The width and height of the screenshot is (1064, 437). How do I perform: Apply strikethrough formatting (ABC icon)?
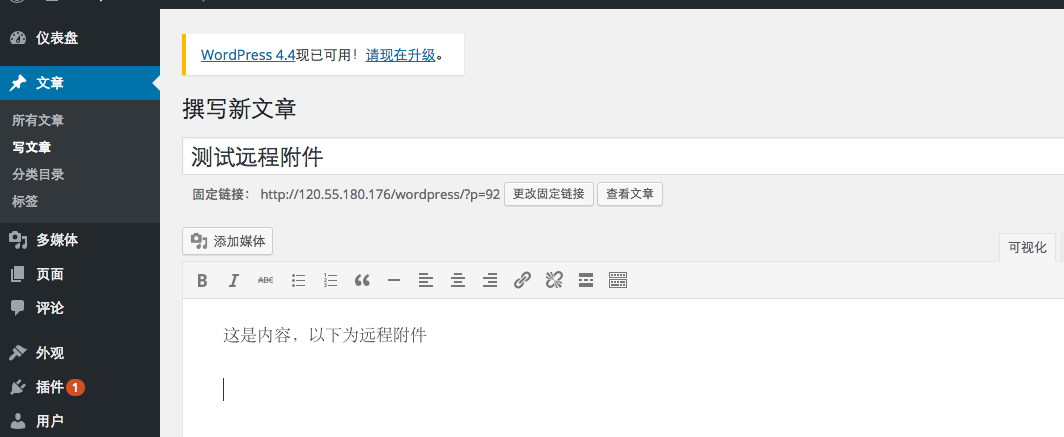tap(266, 280)
